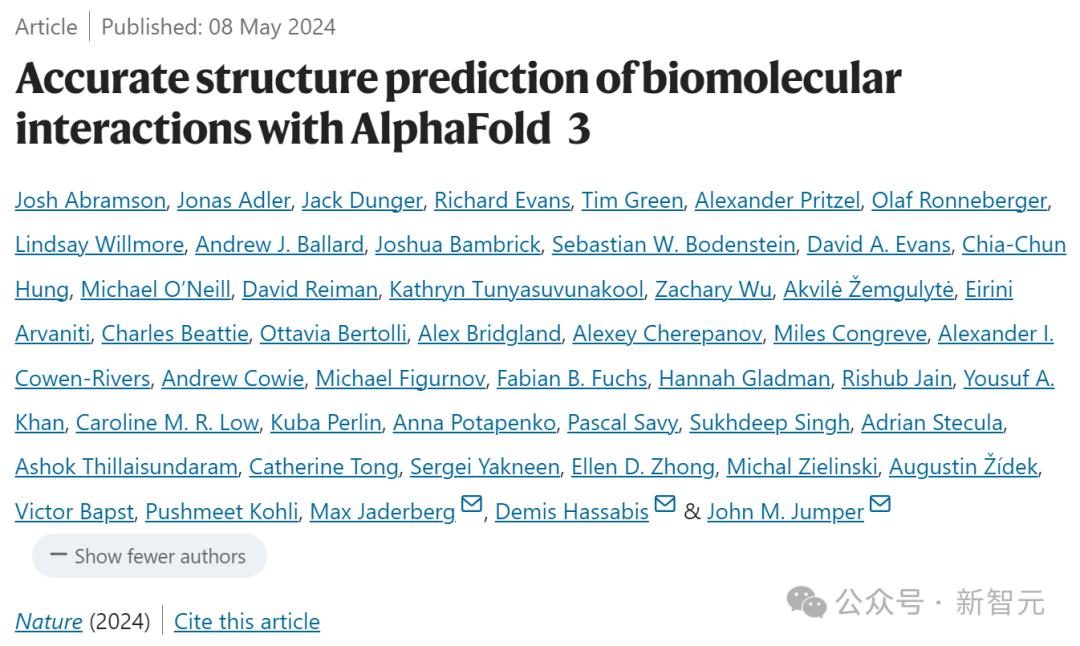Select Alexander Pritzel in the author list
Viewport: 1080px width, 646px height.
tap(778, 200)
